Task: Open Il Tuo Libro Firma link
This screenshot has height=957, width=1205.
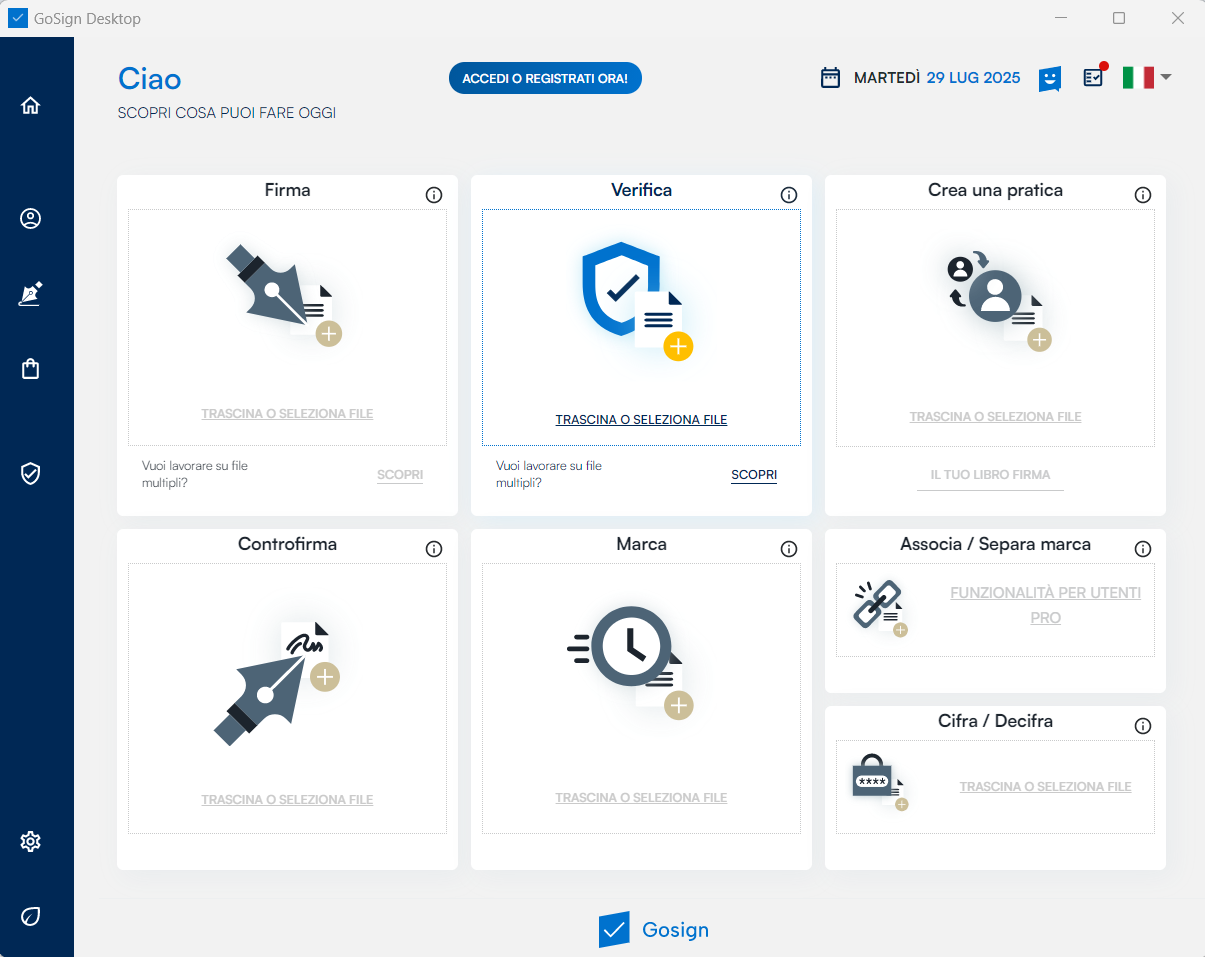Action: [990, 475]
